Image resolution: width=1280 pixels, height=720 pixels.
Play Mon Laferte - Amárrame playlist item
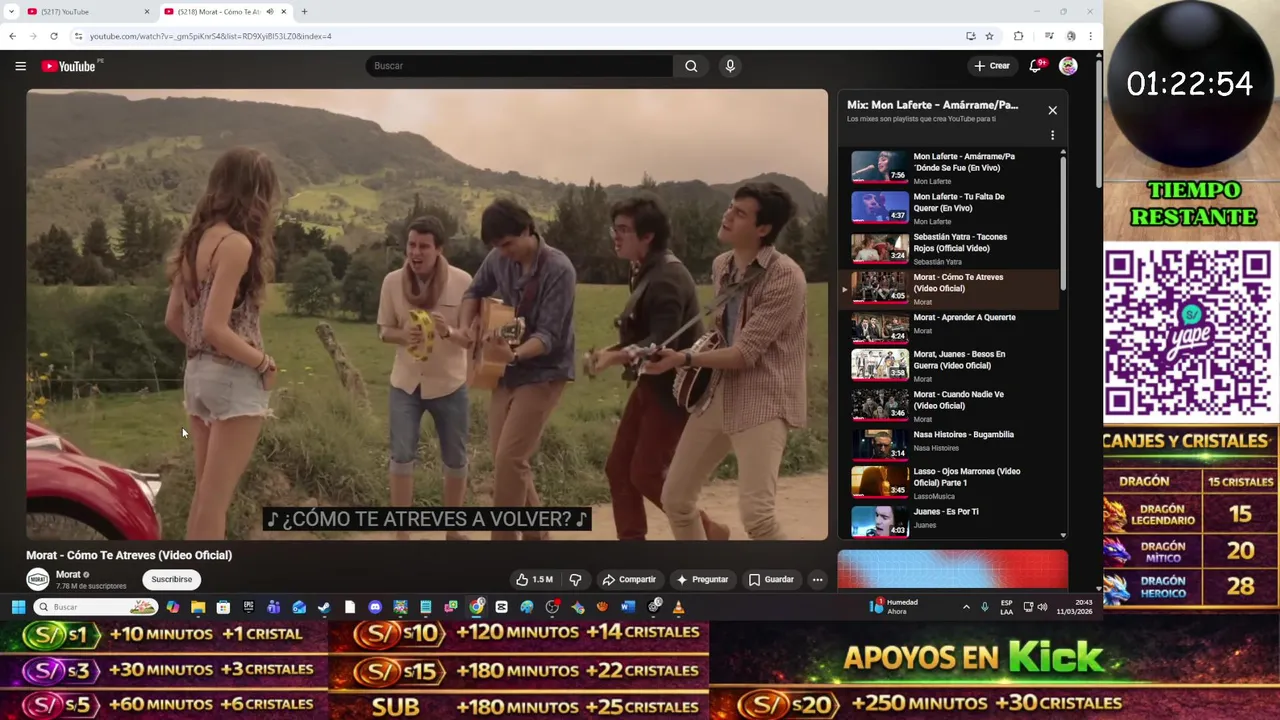[x=950, y=168]
